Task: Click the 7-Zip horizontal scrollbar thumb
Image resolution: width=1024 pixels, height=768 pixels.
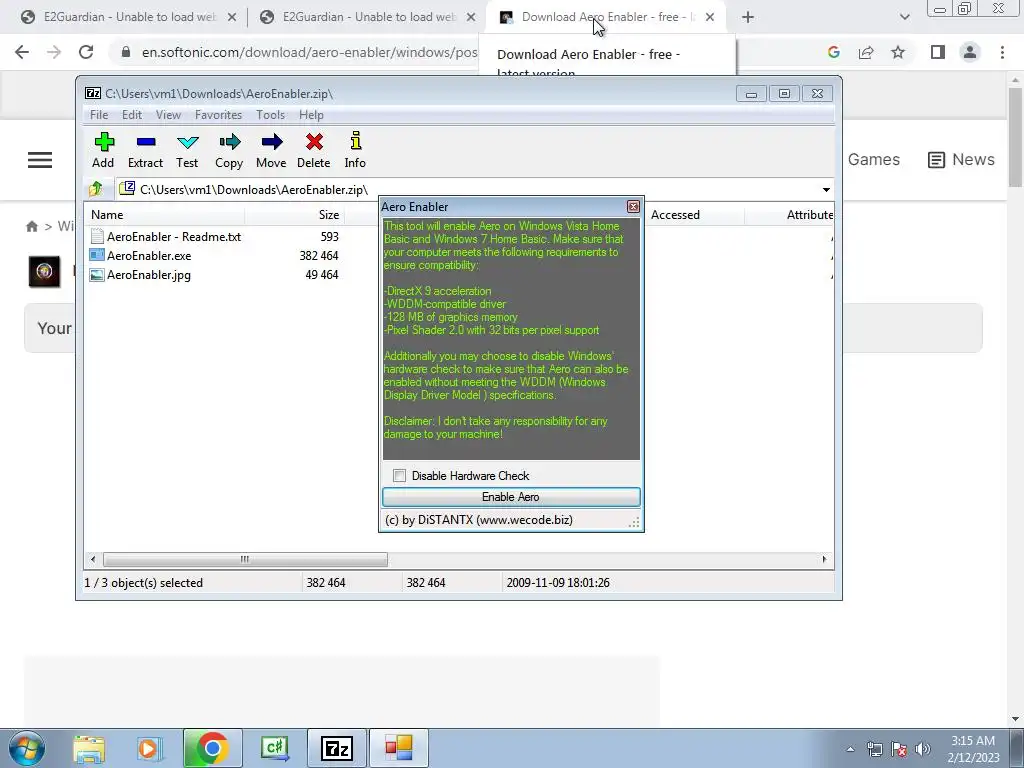Action: (245, 559)
